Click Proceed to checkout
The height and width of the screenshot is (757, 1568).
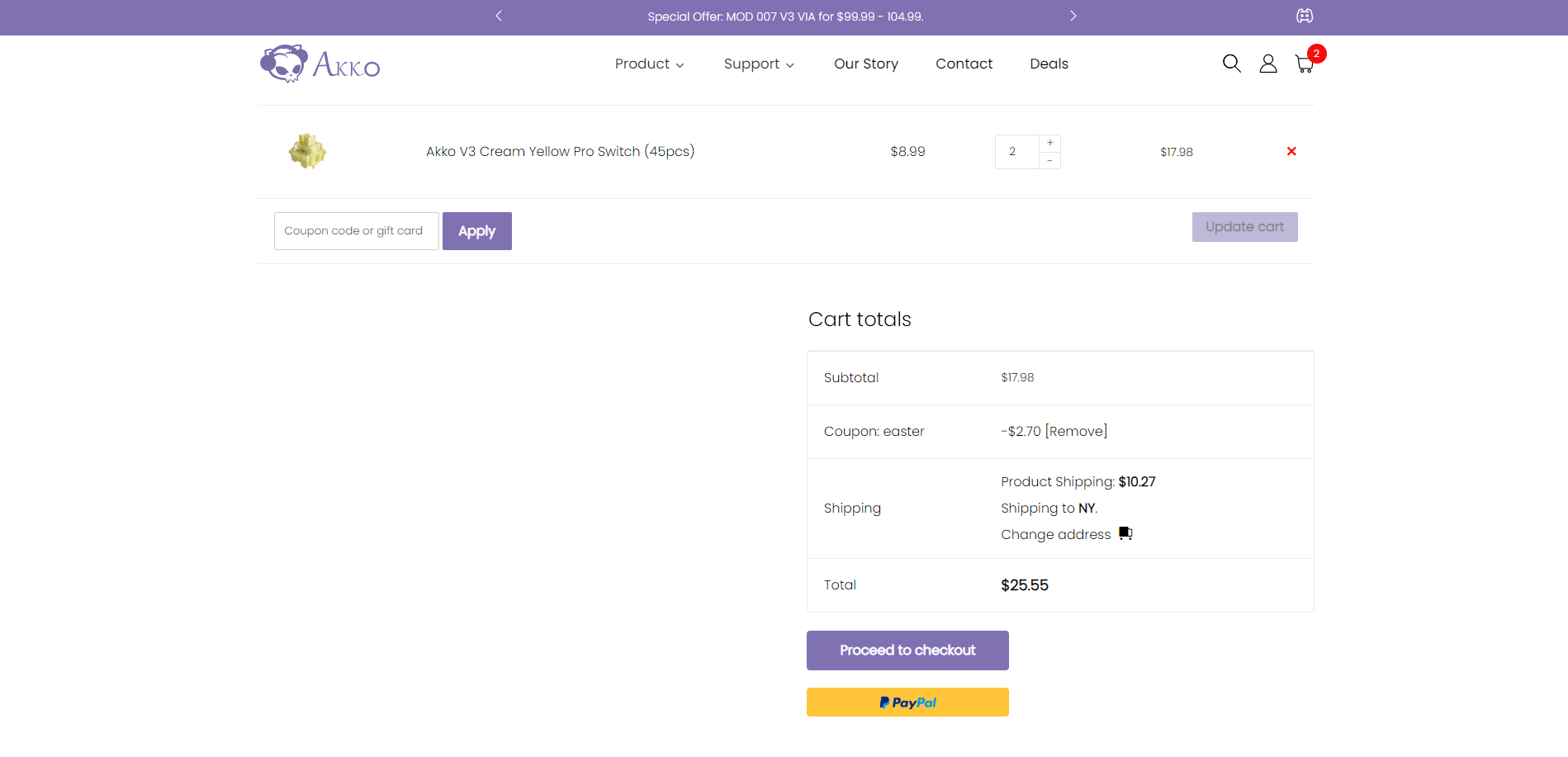[x=907, y=651]
